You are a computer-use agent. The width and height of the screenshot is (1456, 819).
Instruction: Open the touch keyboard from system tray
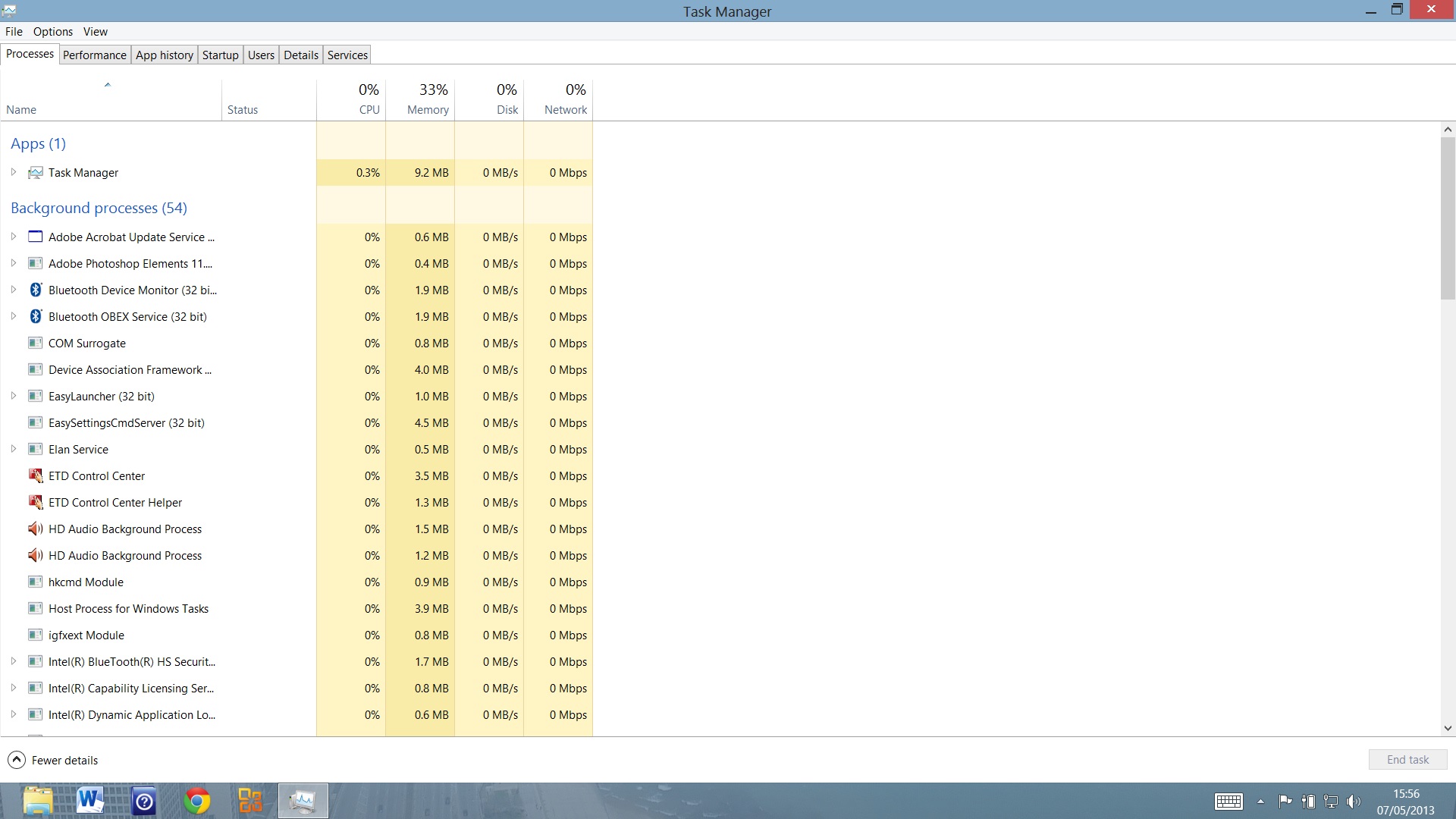point(1228,802)
